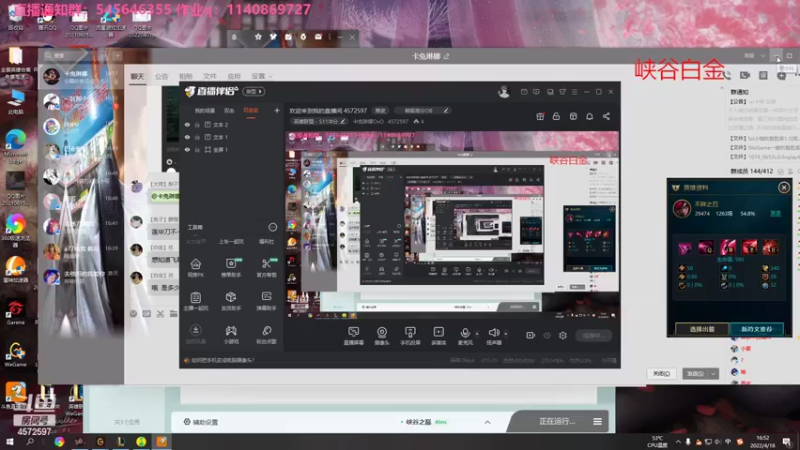800x450 pixels.
Task: Open the menu beside 正在运行
Action: (x=597, y=421)
